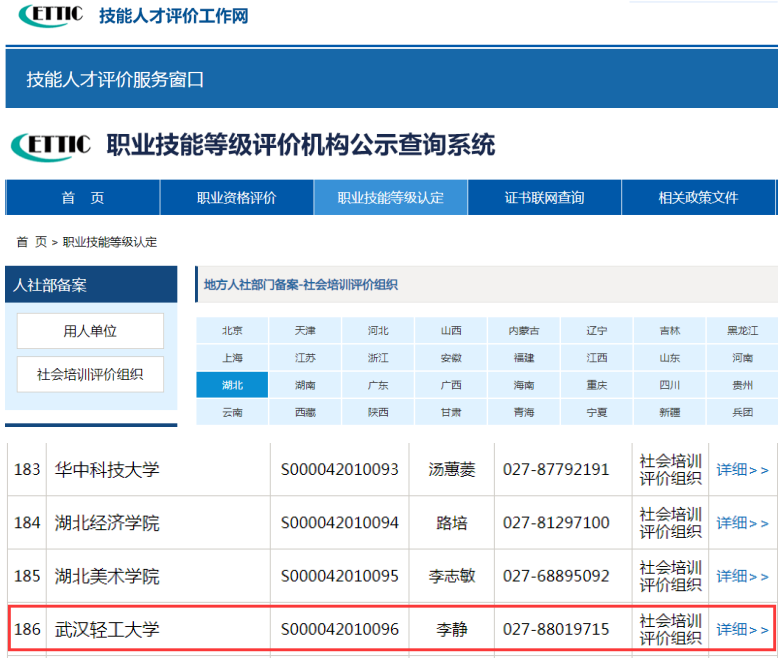
Task: Click 技能人才评价服务窗口 banner text
Action: click(x=115, y=79)
